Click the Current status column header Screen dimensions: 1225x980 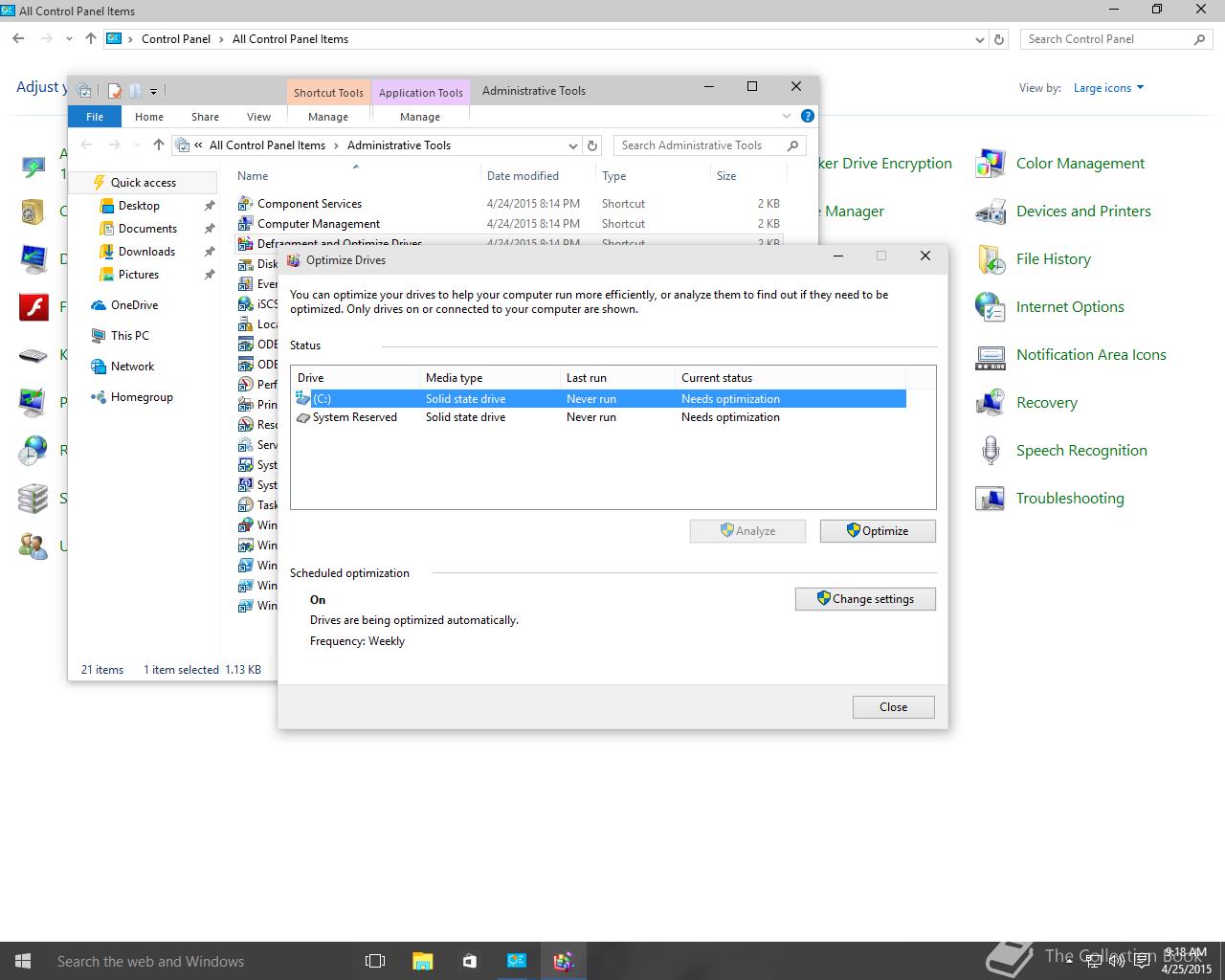pyautogui.click(x=791, y=378)
